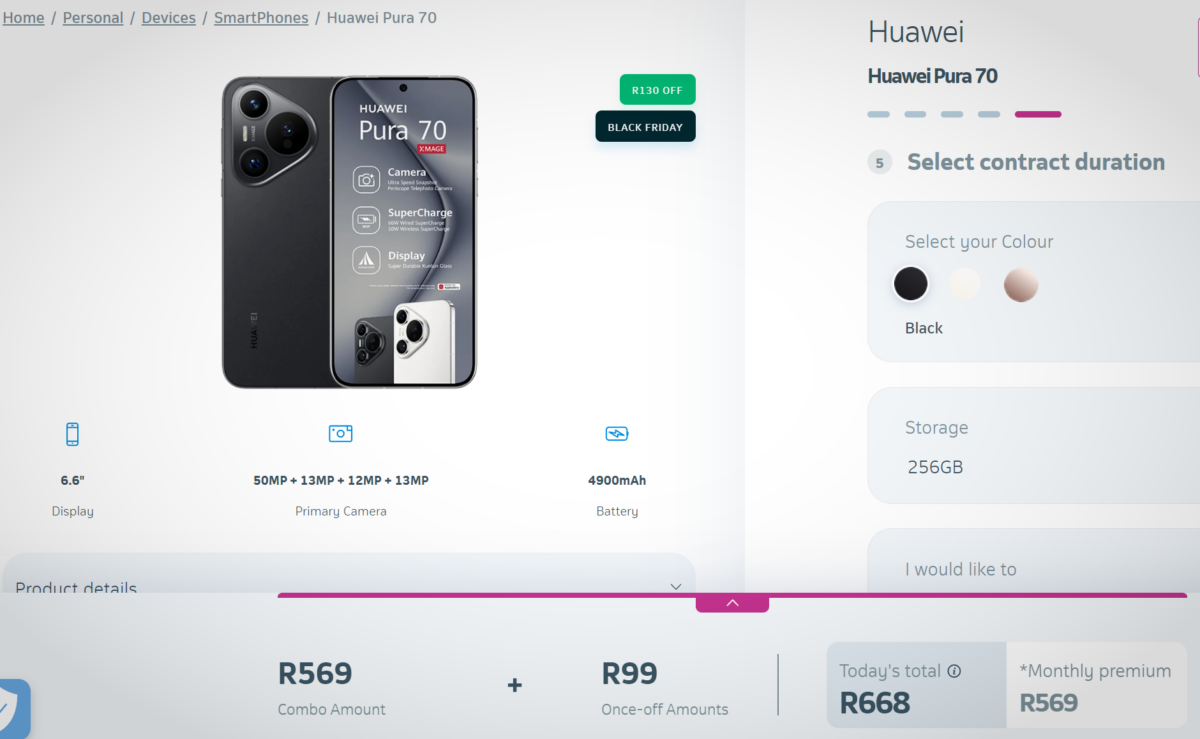Click the display screen size icon

[72, 434]
